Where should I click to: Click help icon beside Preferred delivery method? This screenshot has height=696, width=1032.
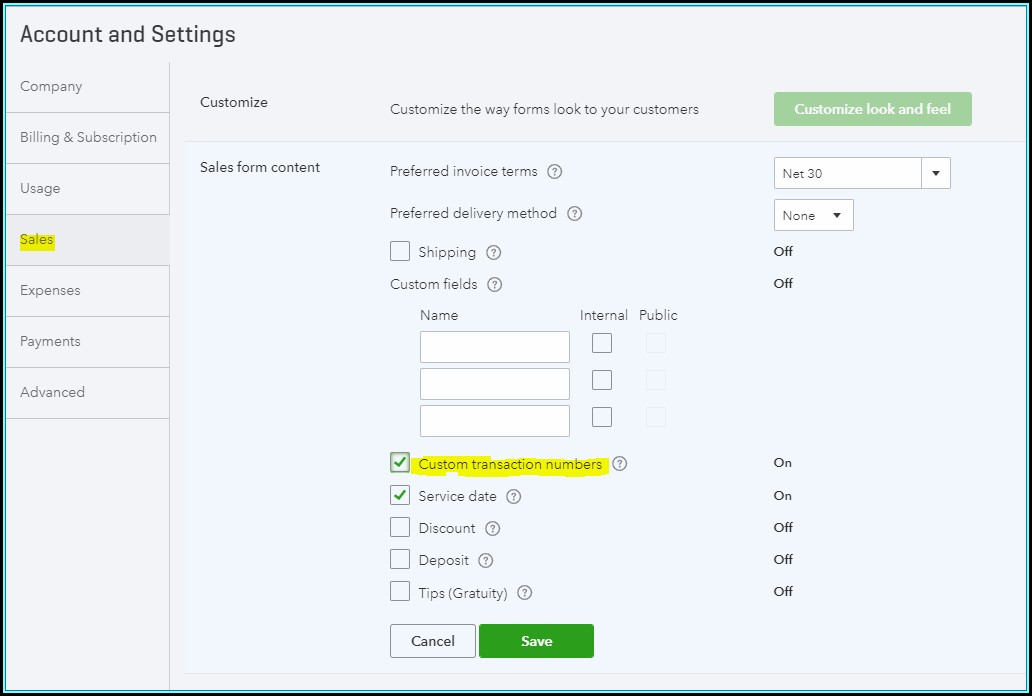pos(574,214)
